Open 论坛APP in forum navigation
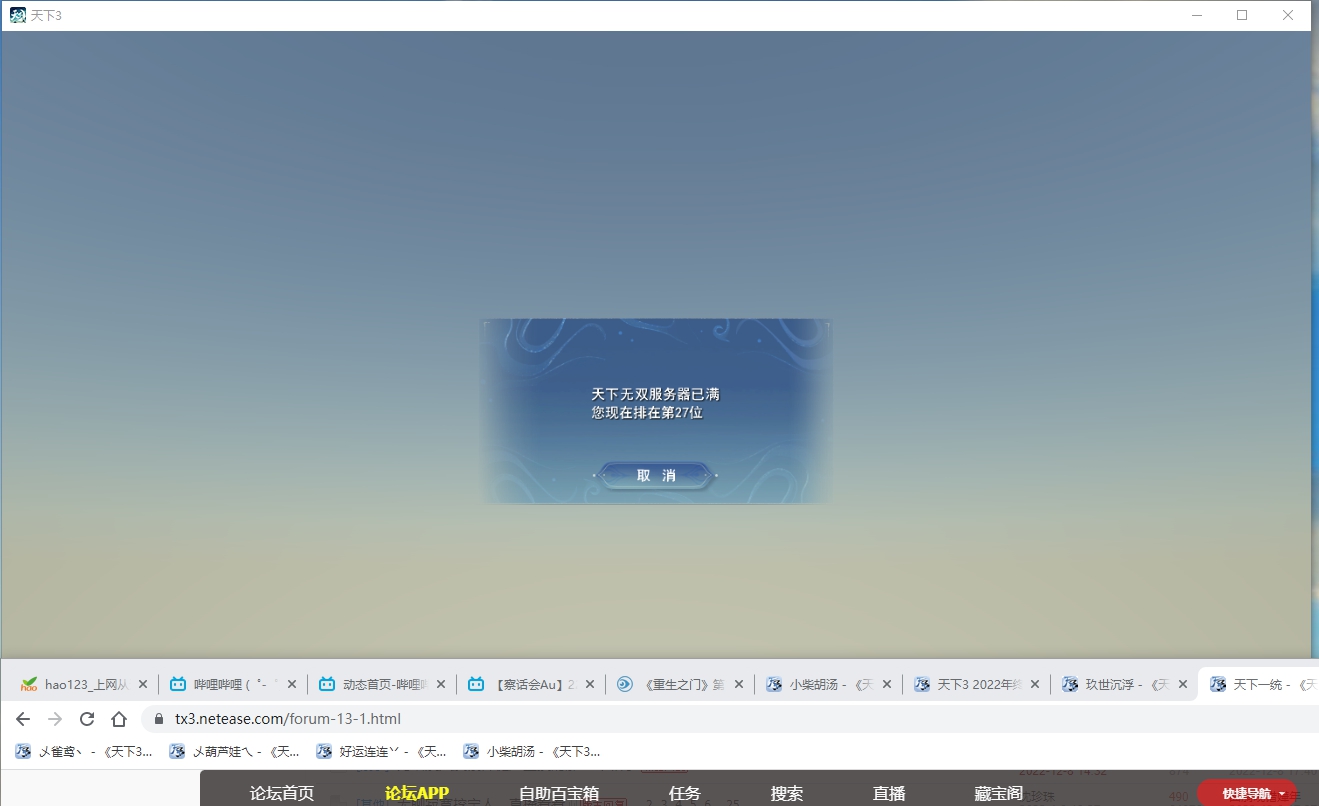 coord(417,794)
